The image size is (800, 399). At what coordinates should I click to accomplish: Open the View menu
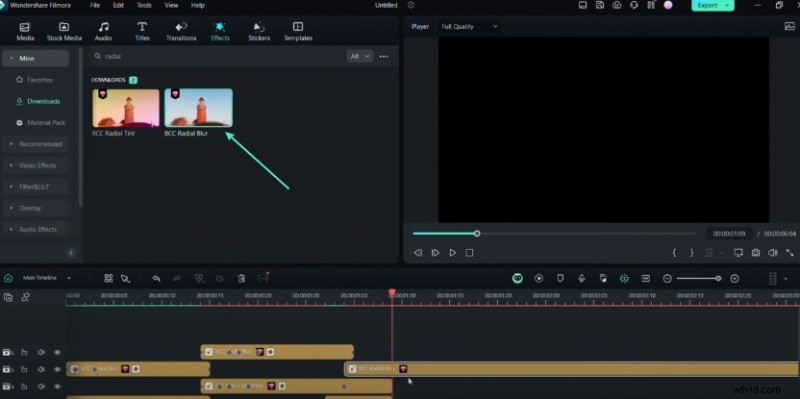click(x=171, y=5)
